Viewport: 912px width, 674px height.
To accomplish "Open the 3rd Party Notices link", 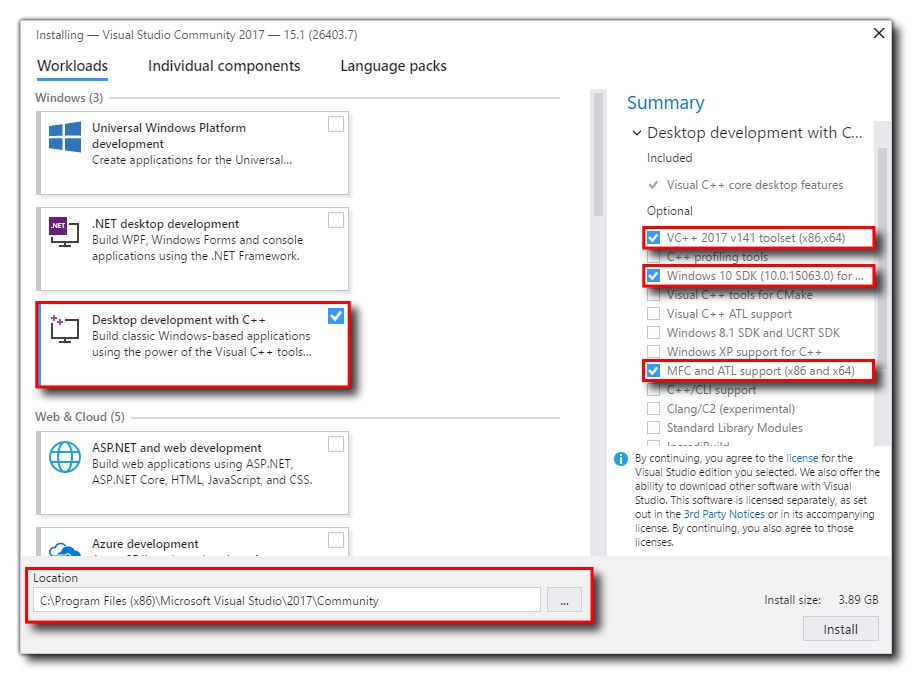I will [x=724, y=514].
